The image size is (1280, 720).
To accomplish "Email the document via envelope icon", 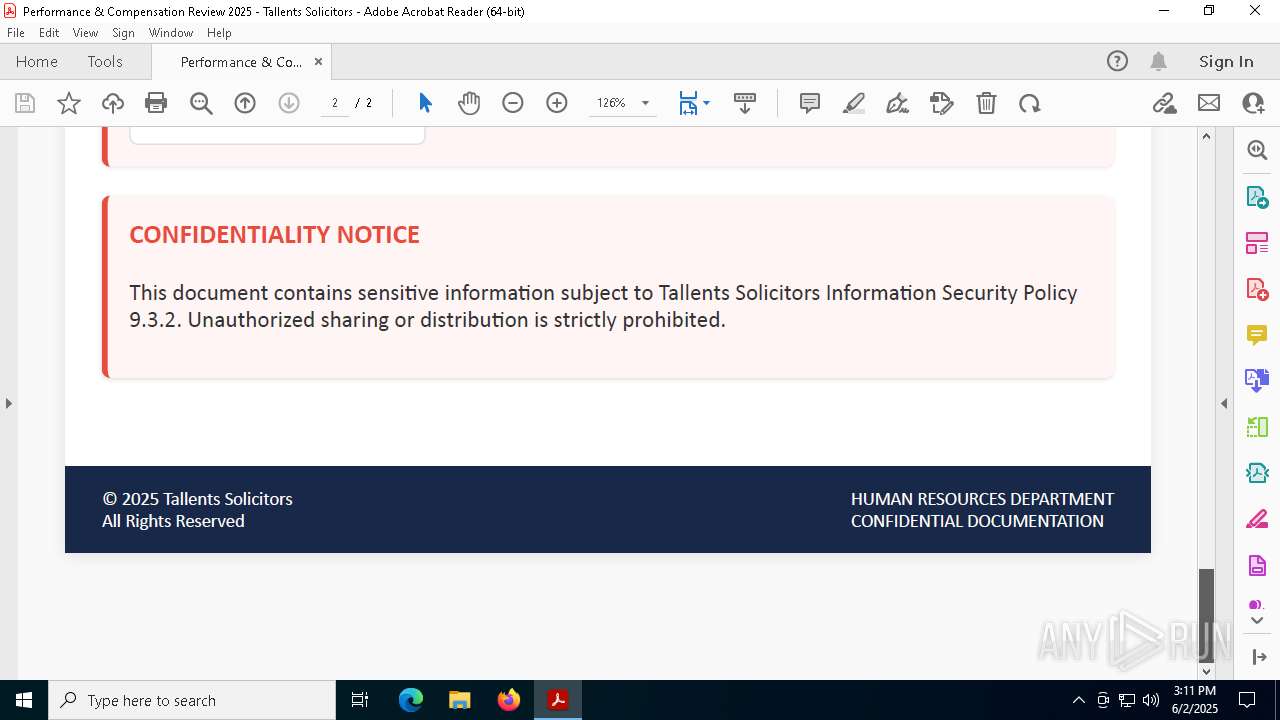I will point(1209,103).
